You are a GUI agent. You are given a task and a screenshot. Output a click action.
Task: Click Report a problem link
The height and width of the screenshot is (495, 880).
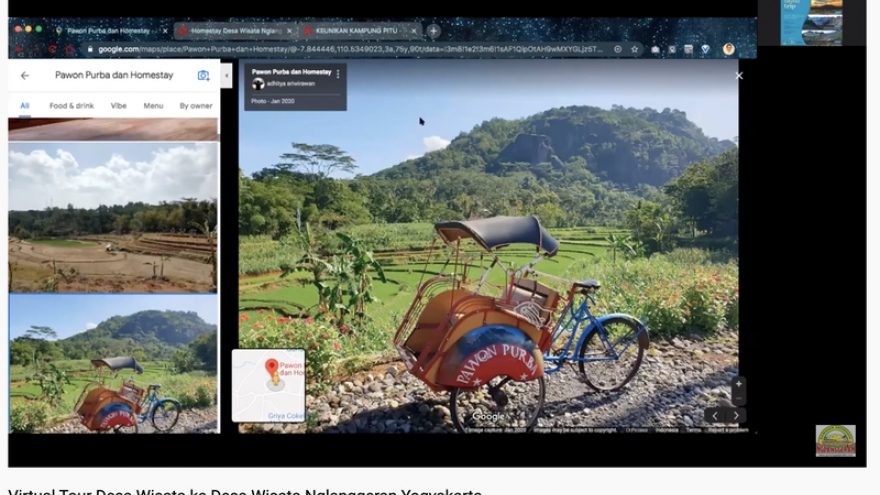(x=728, y=430)
